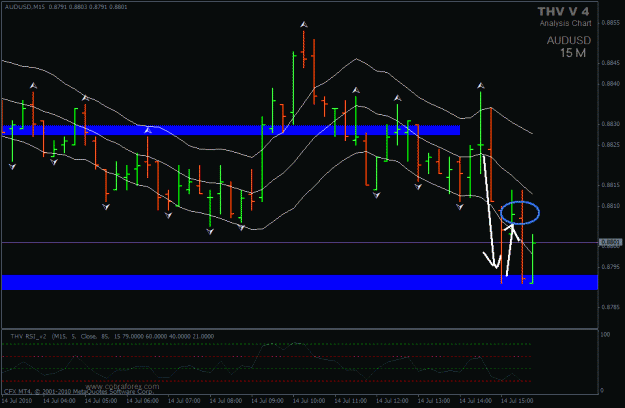This screenshot has height=408, width=625.
Task: Select the 14 Jul 08:00 time label
Action: (x=226, y=400)
